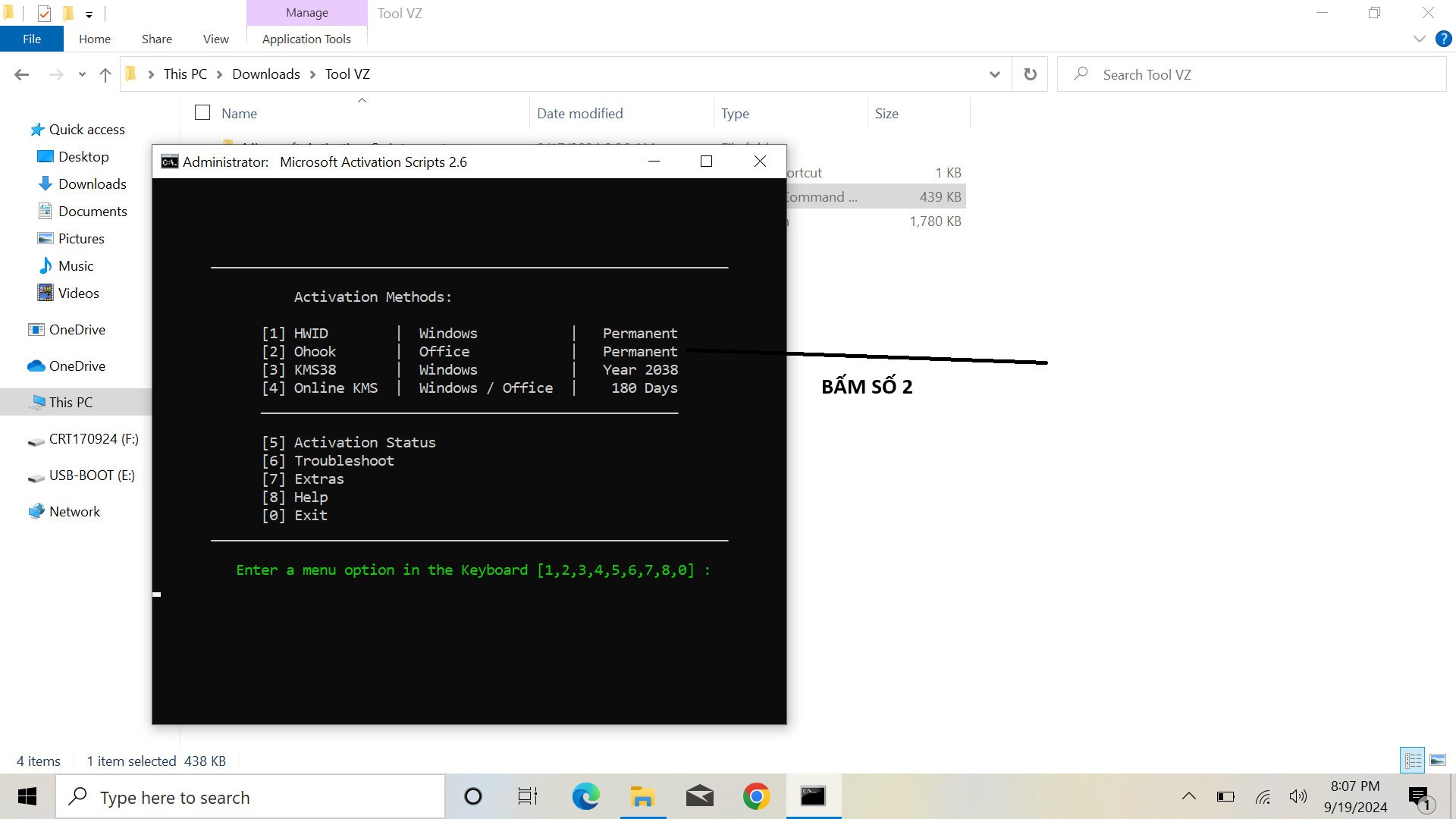Image resolution: width=1456 pixels, height=819 pixels.
Task: Select the 439 KB command file row
Action: (x=876, y=197)
